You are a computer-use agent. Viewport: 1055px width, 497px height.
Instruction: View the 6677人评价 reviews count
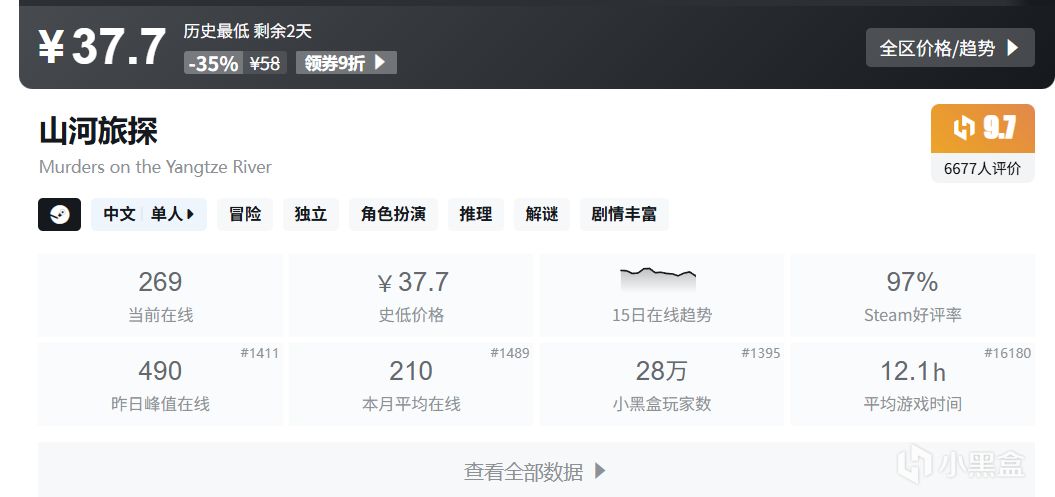(x=983, y=168)
